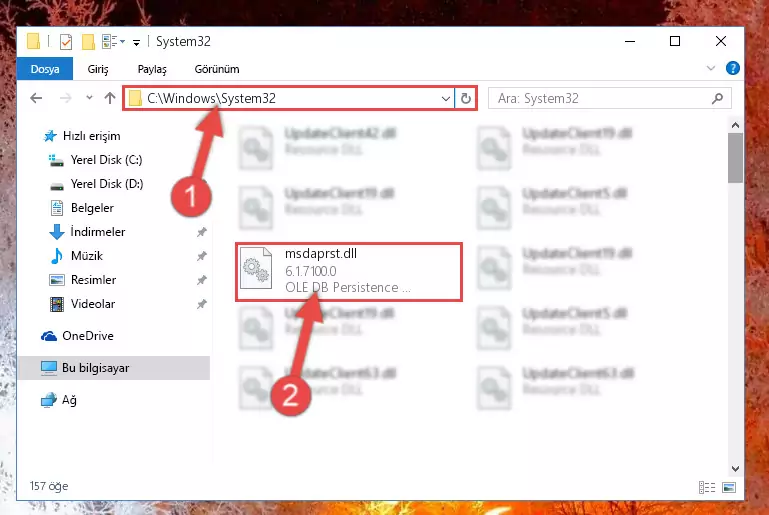Click the search magnifier icon
The height and width of the screenshot is (515, 769).
717,99
